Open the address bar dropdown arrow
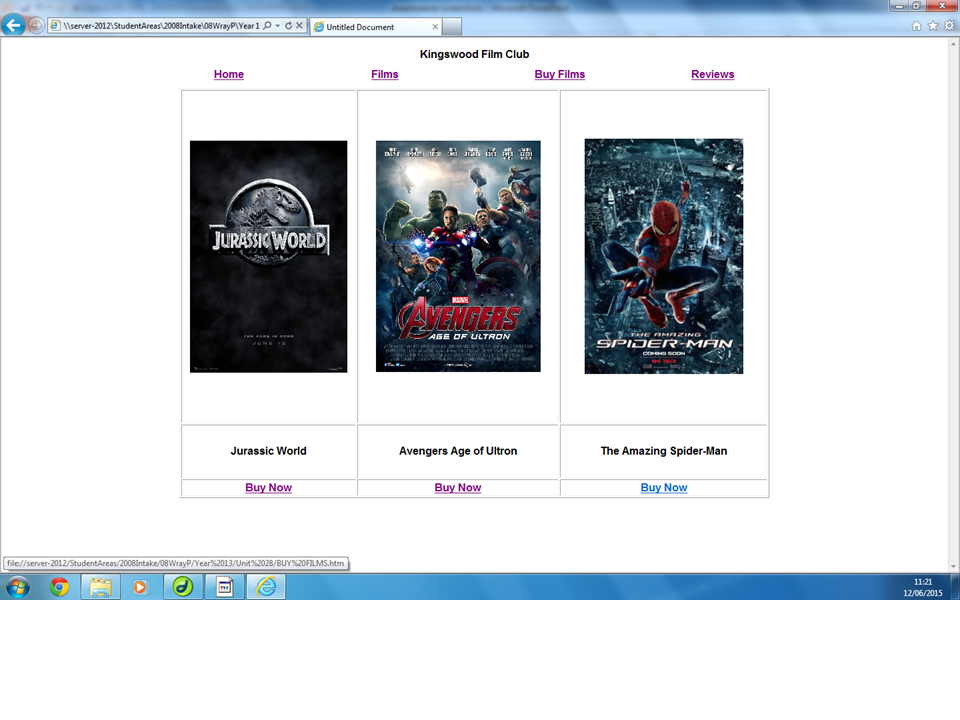 pos(278,26)
